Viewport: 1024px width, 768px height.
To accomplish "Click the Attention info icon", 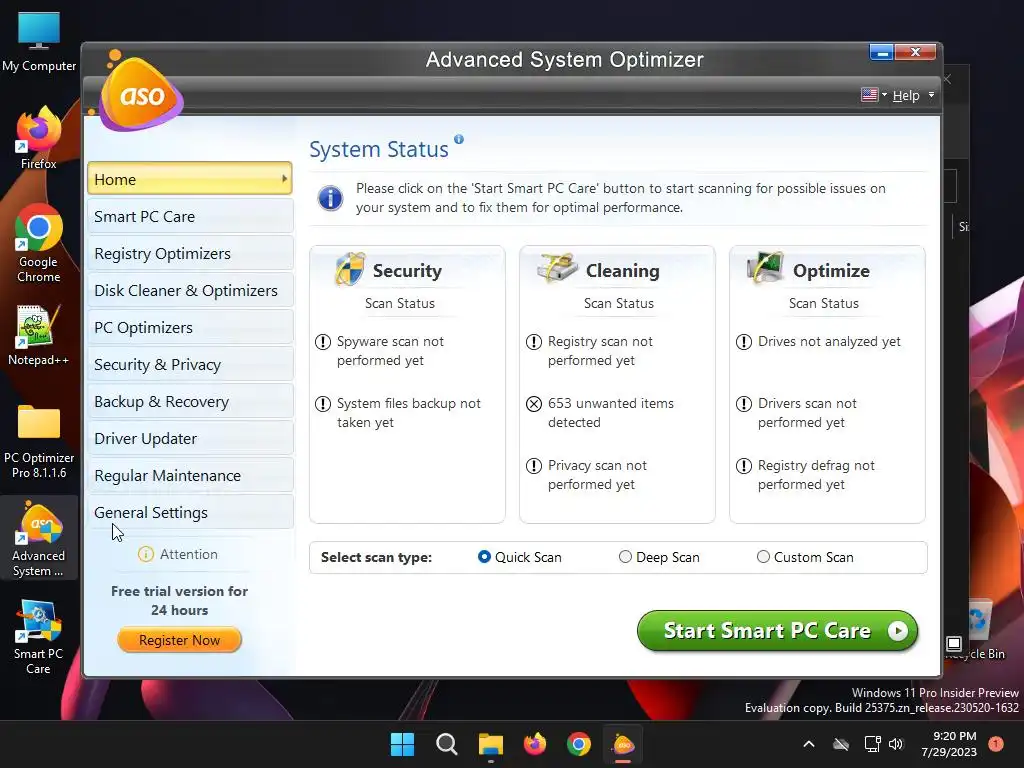I will (146, 554).
